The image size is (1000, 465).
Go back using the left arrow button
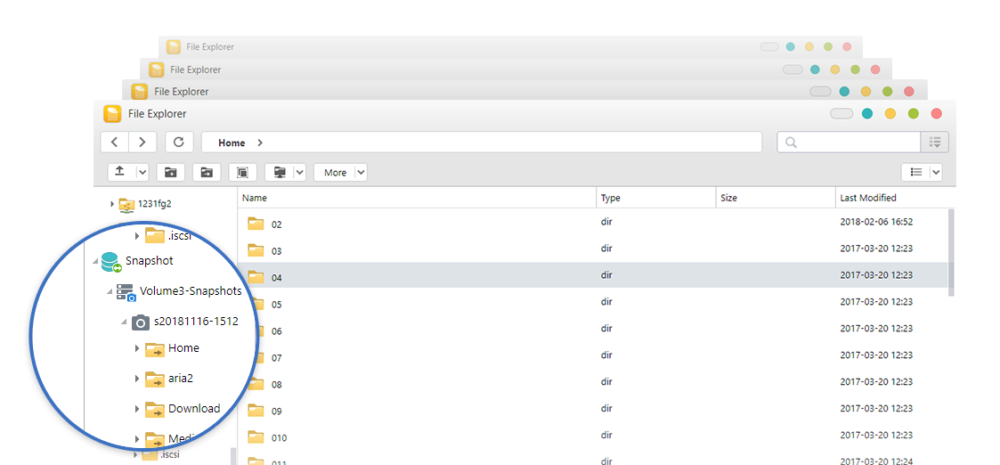pyautogui.click(x=115, y=142)
